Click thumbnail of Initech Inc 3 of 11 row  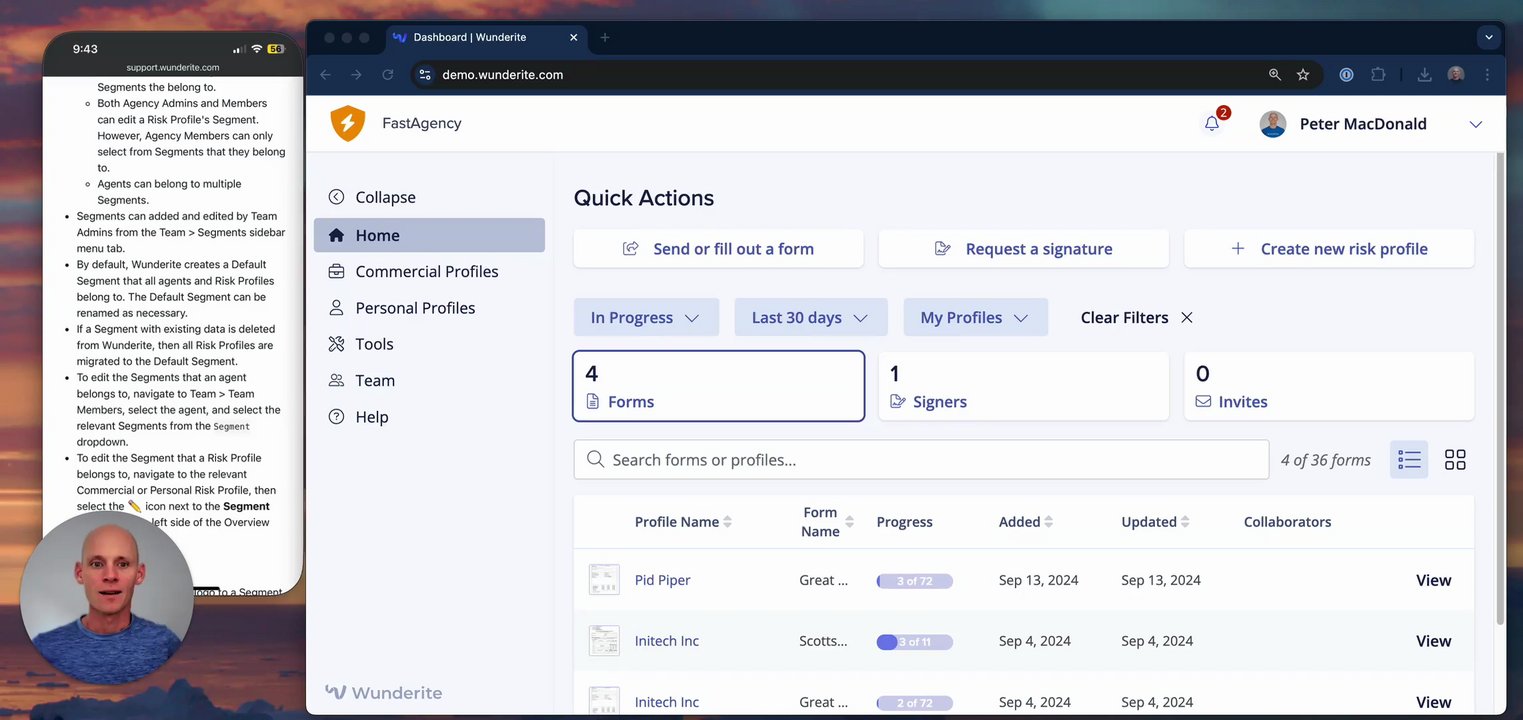[x=604, y=641]
